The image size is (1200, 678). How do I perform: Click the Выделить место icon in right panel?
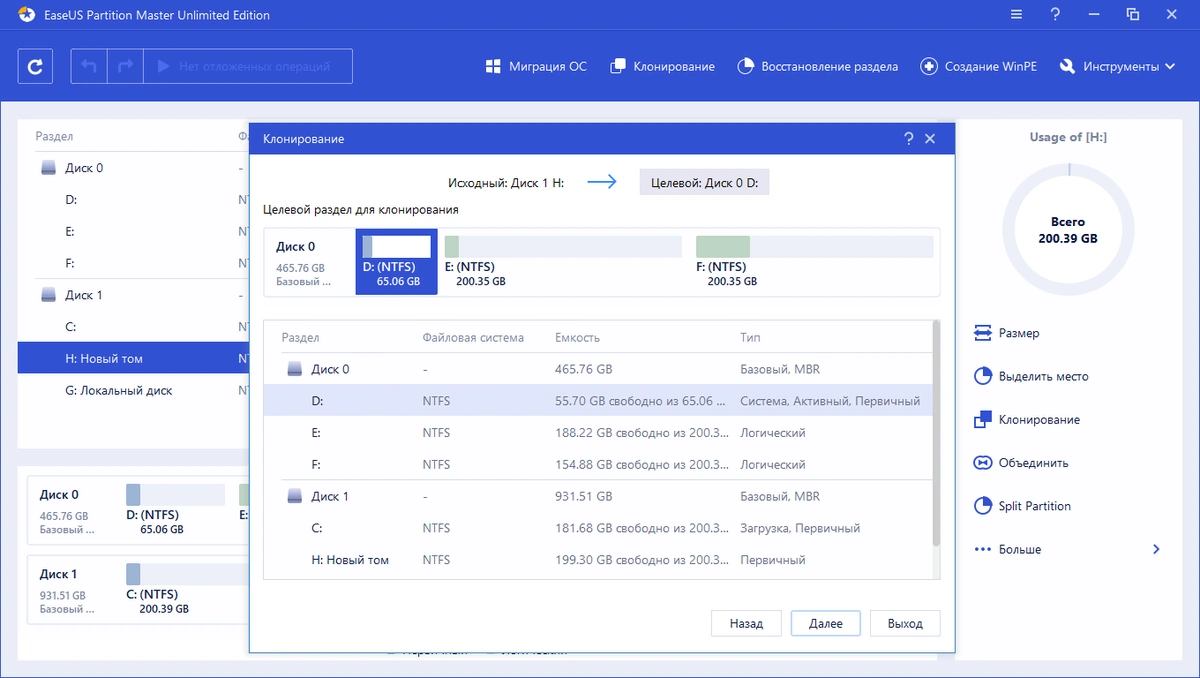[982, 376]
